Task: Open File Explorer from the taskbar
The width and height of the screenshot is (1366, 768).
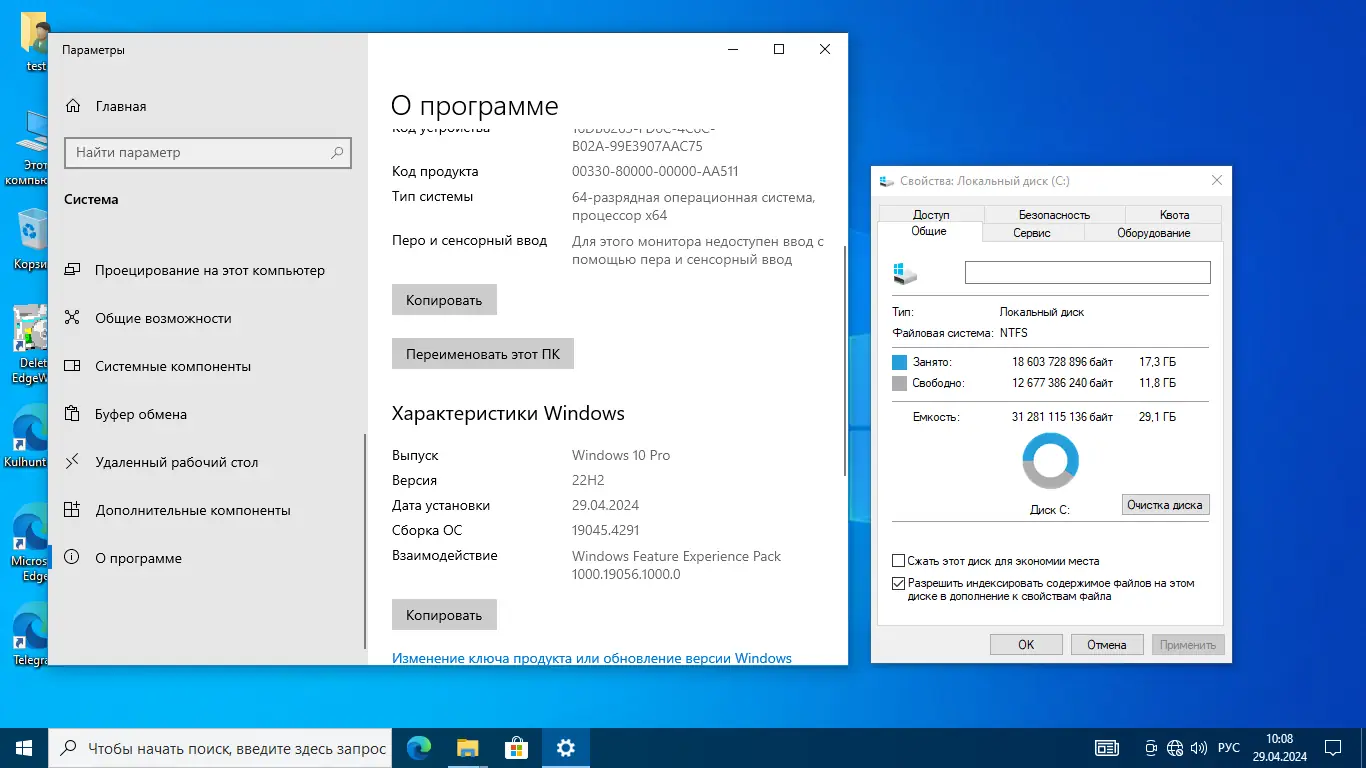Action: [x=467, y=747]
